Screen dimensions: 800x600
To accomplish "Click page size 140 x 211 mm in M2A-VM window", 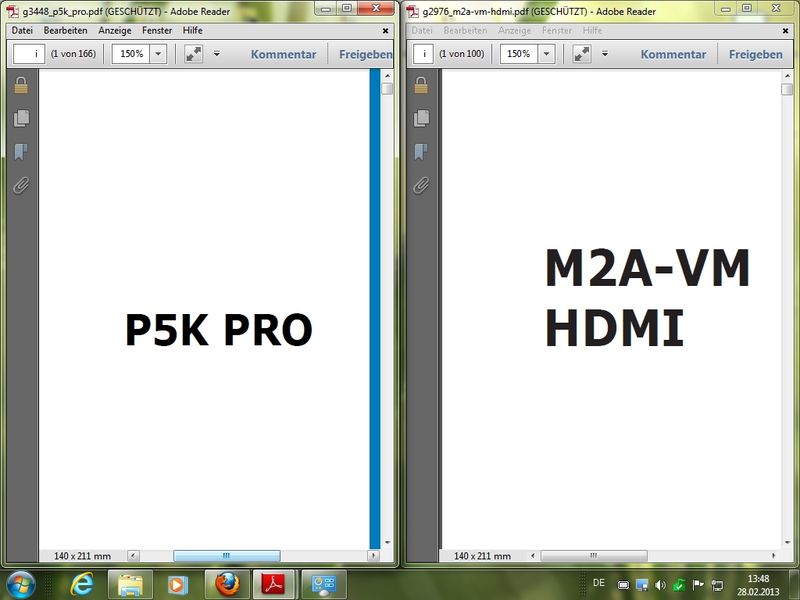I will coord(482,556).
